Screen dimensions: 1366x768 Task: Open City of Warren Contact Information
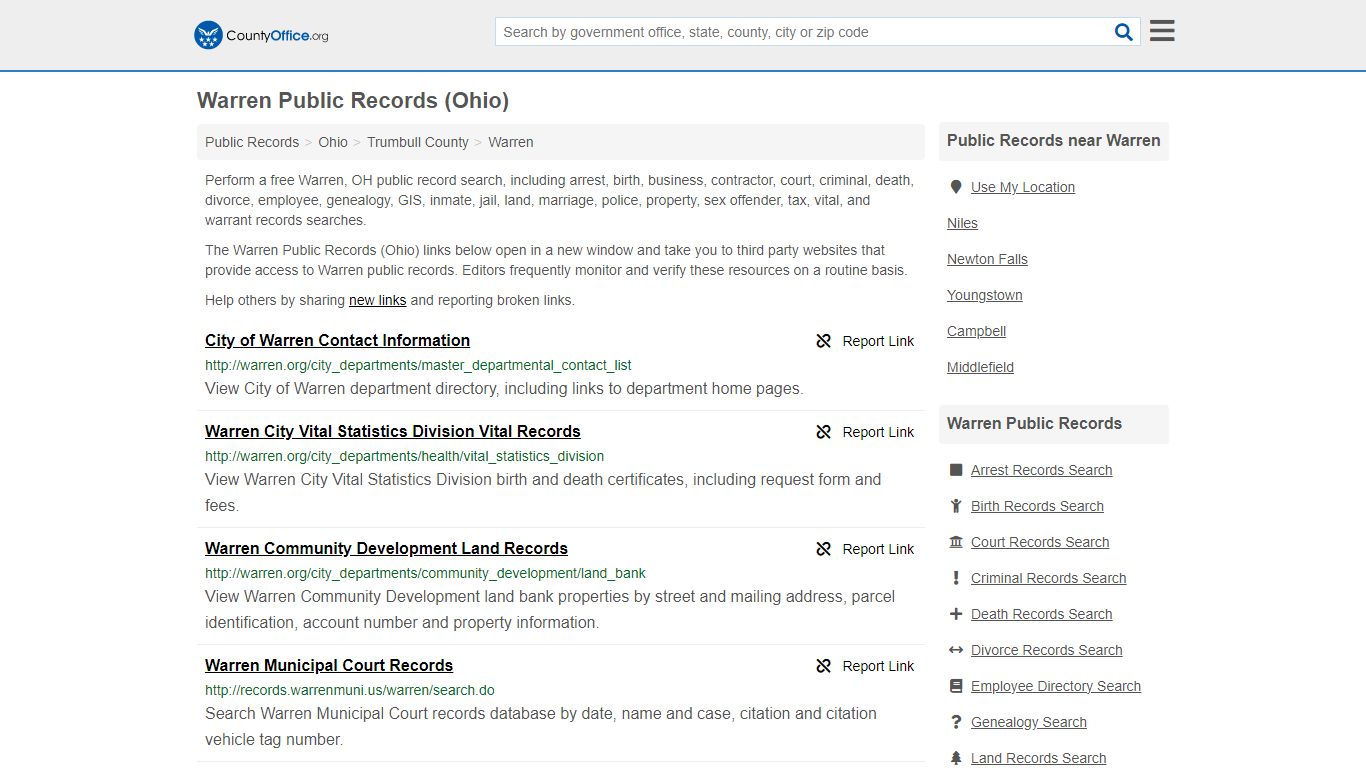pyautogui.click(x=337, y=341)
